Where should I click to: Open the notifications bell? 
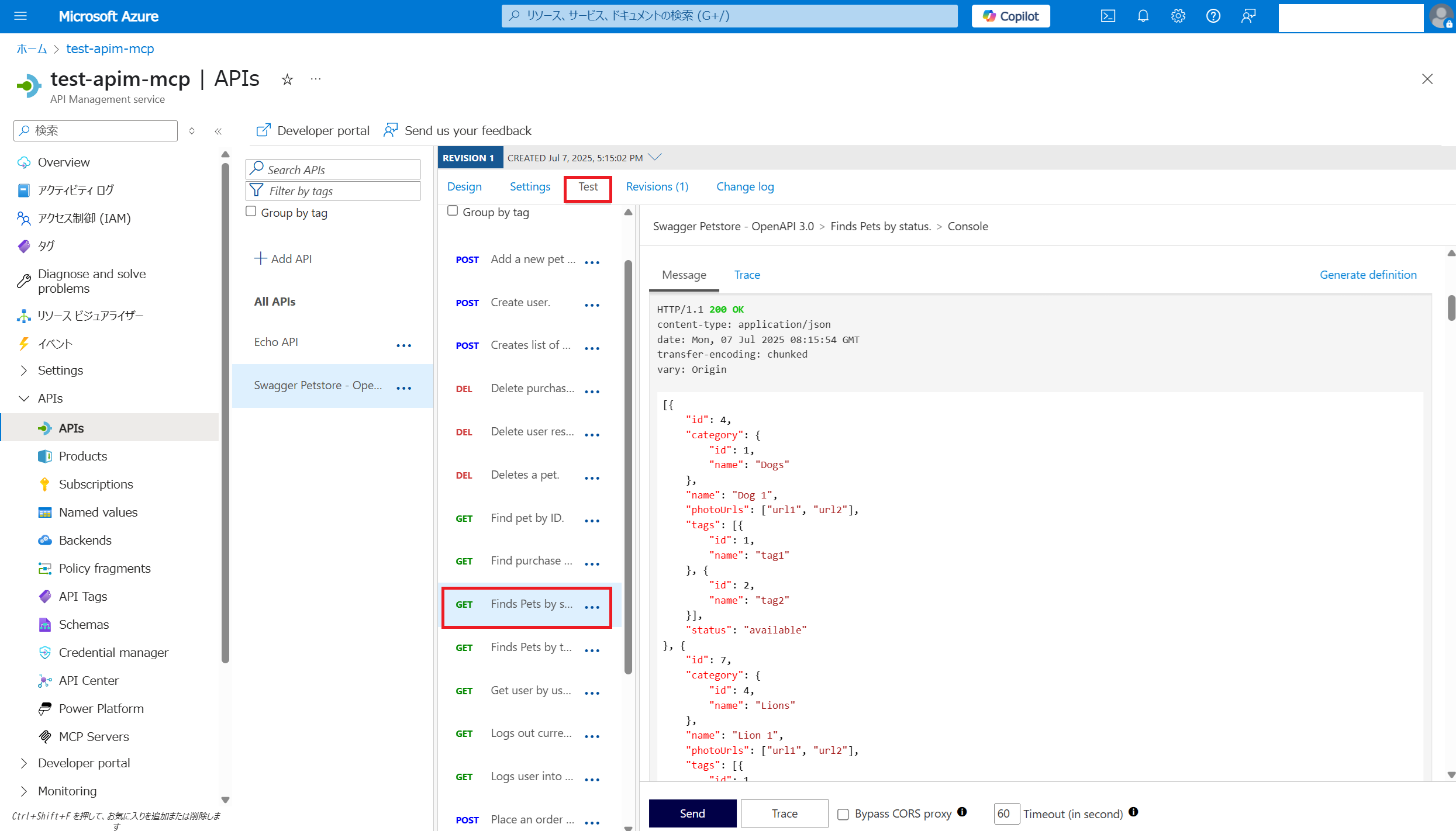click(1143, 16)
